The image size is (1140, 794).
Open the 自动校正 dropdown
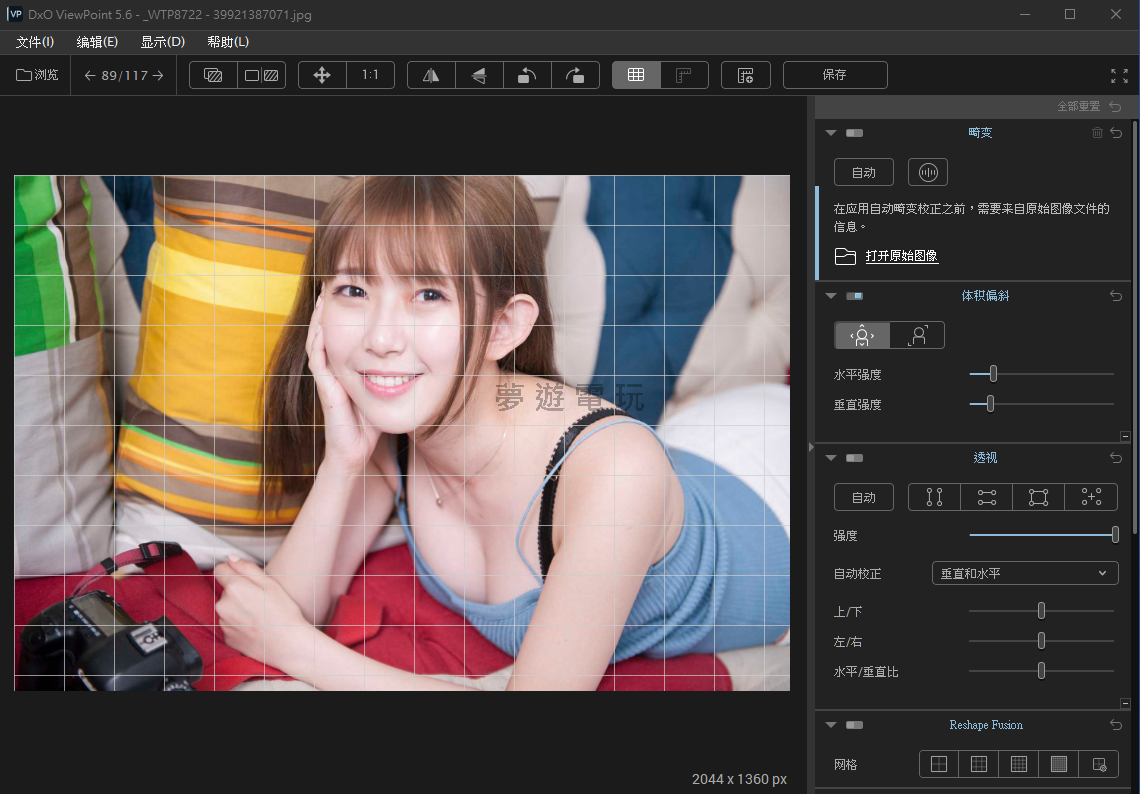point(1024,573)
